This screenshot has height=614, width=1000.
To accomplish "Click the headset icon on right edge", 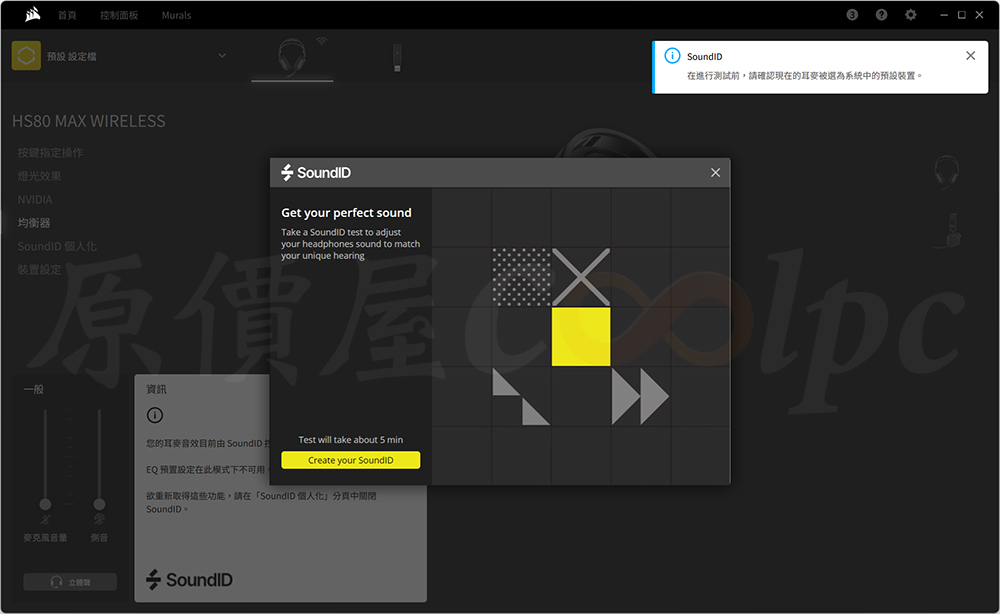I will [946, 171].
